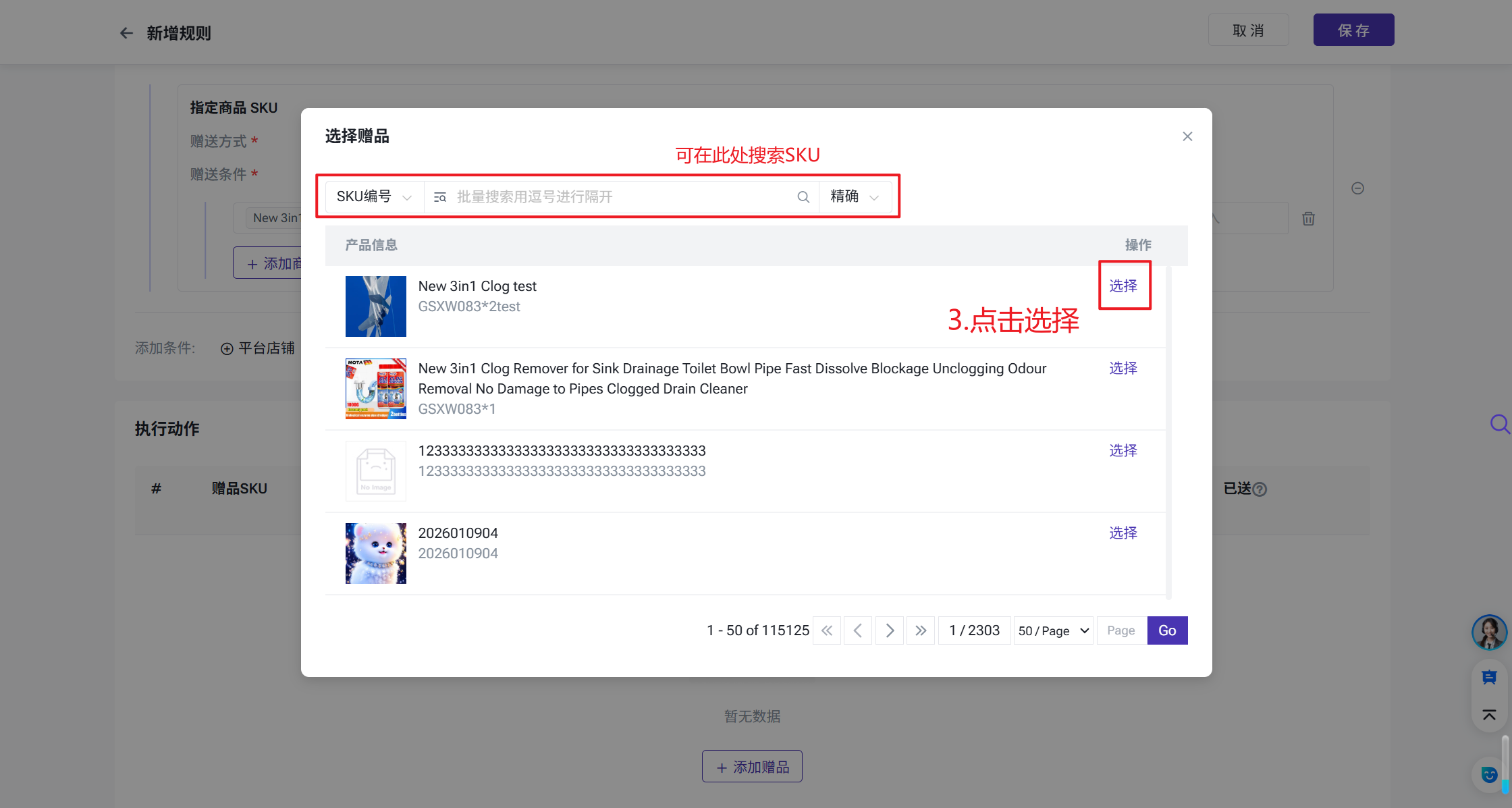1512x808 pixels.
Task: Go to last page double-arrow icon
Action: coord(921,630)
